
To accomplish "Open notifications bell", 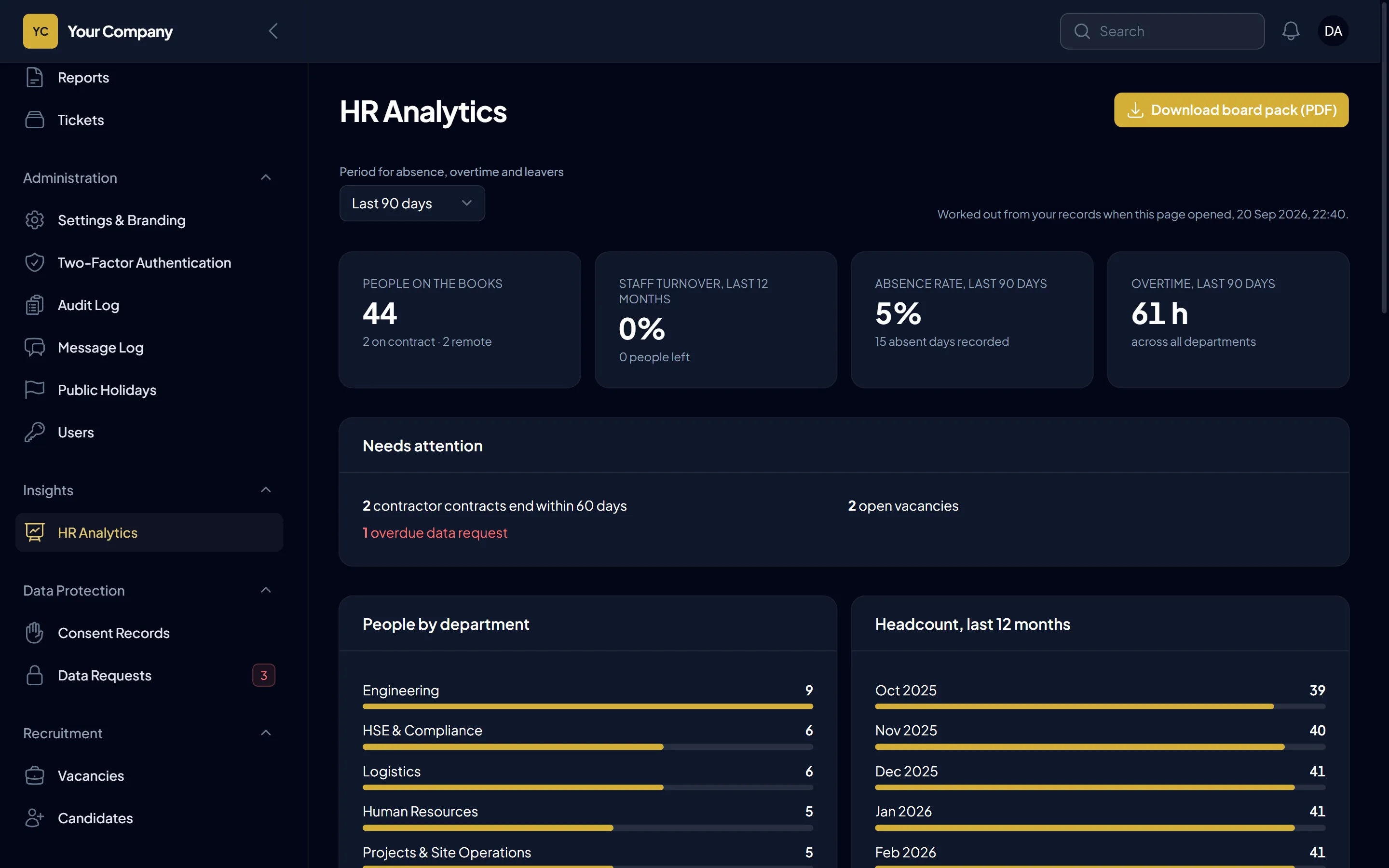I will (1291, 31).
